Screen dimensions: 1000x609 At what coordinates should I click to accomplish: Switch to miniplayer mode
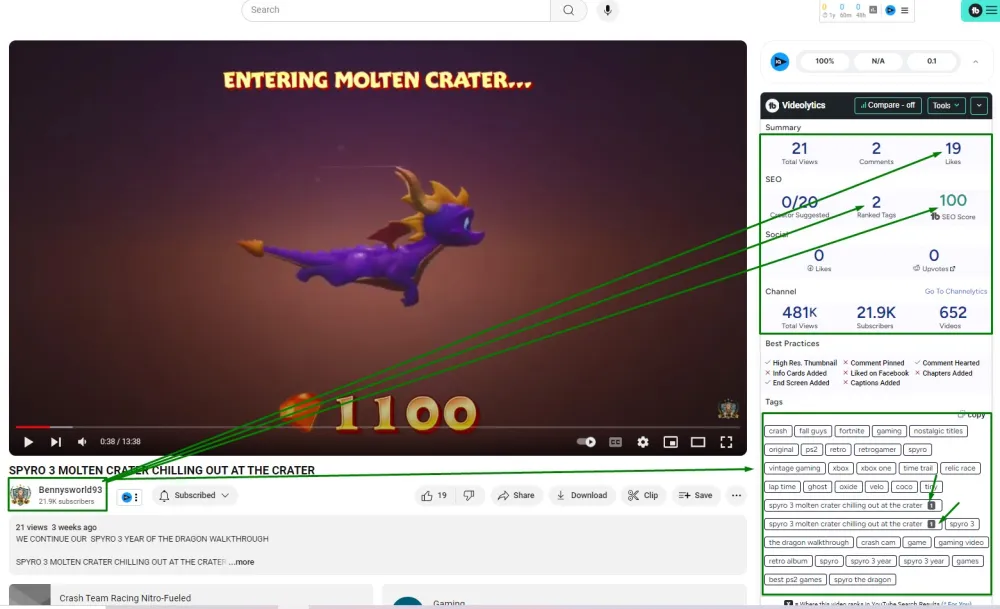pyautogui.click(x=670, y=442)
